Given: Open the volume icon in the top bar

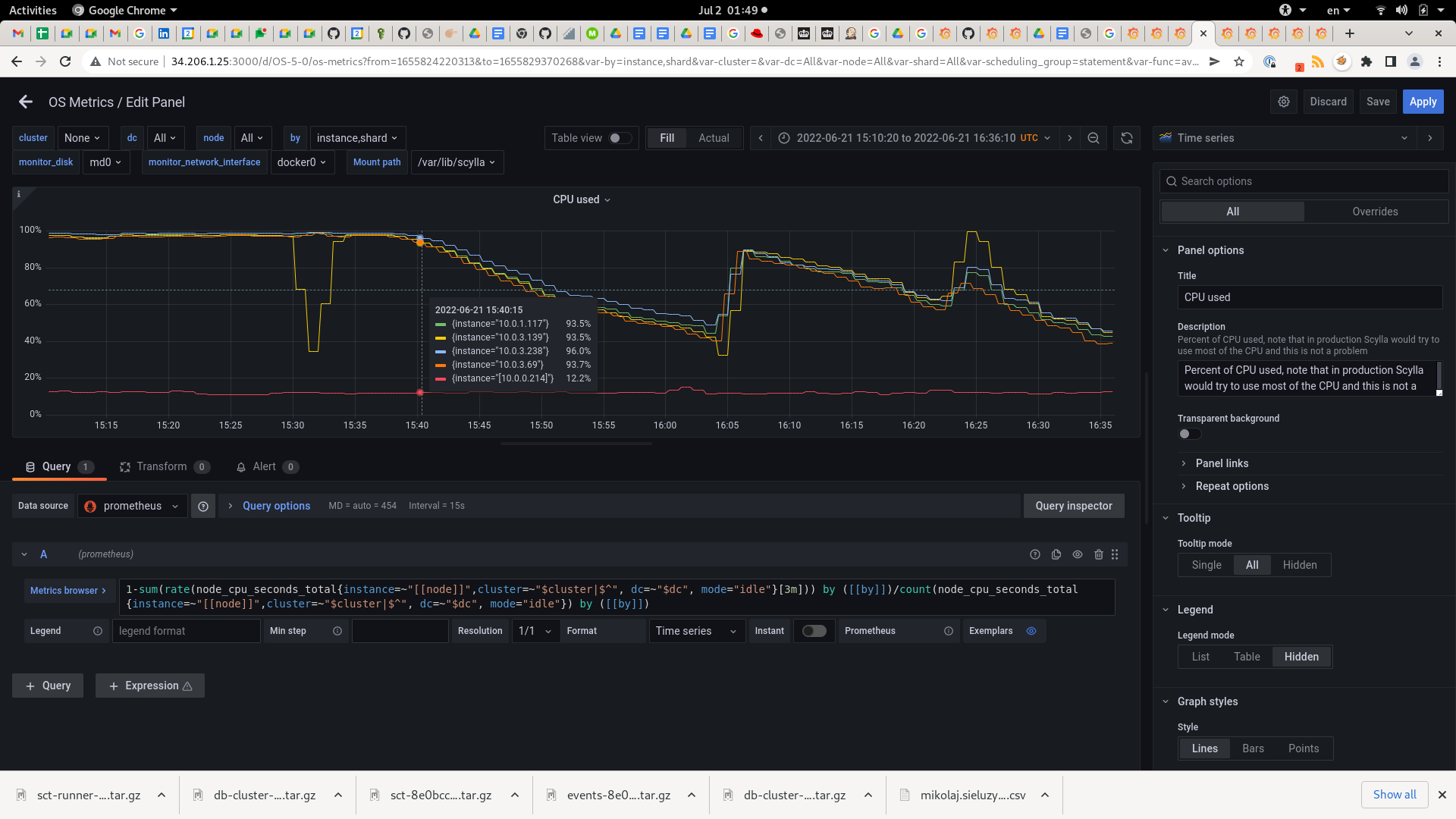Looking at the screenshot, I should pos(1401,10).
